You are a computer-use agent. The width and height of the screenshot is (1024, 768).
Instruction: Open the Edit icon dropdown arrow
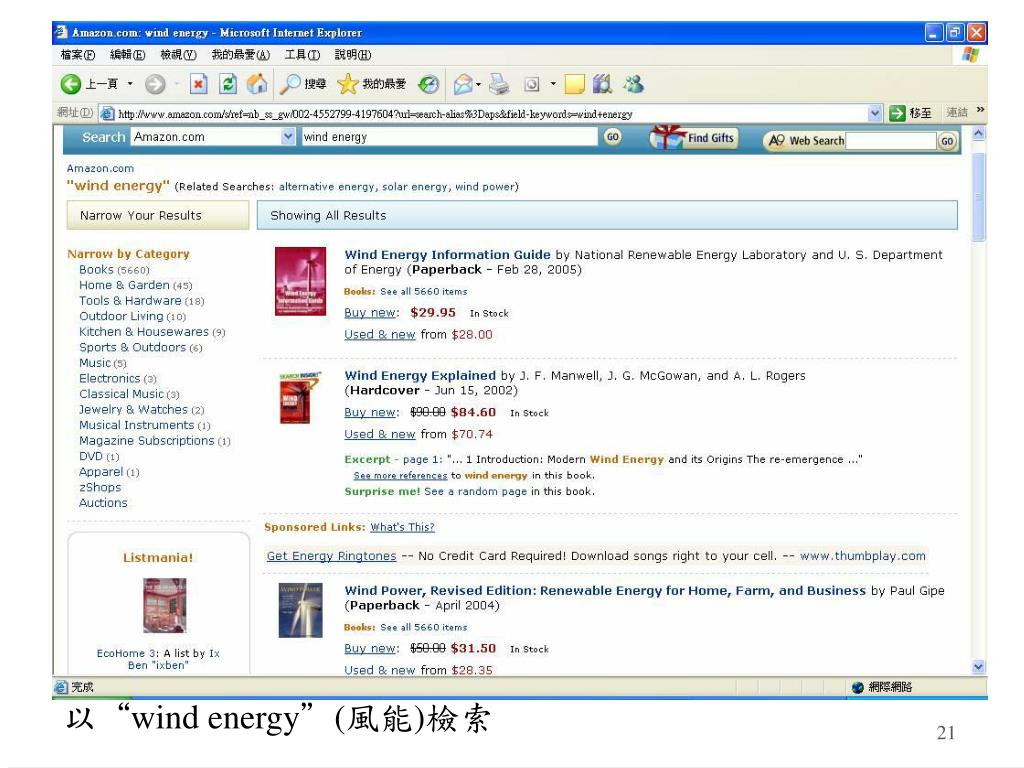[553, 84]
